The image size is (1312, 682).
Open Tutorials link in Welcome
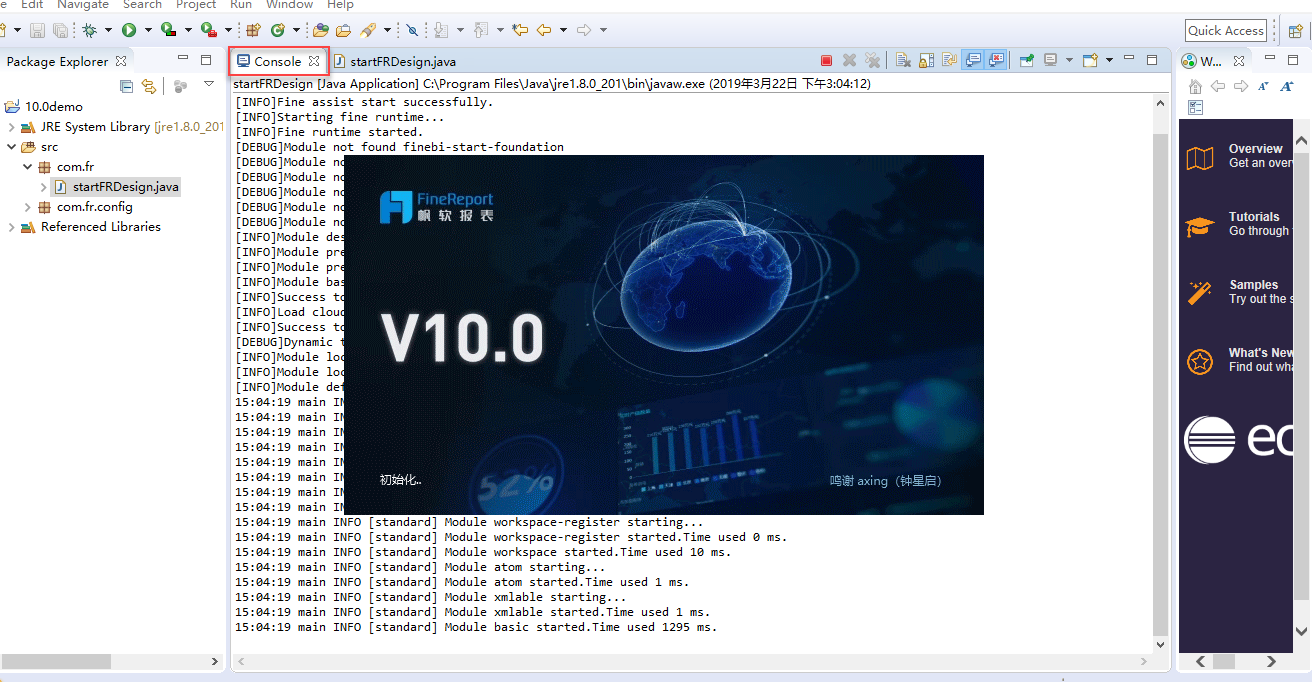(1254, 217)
